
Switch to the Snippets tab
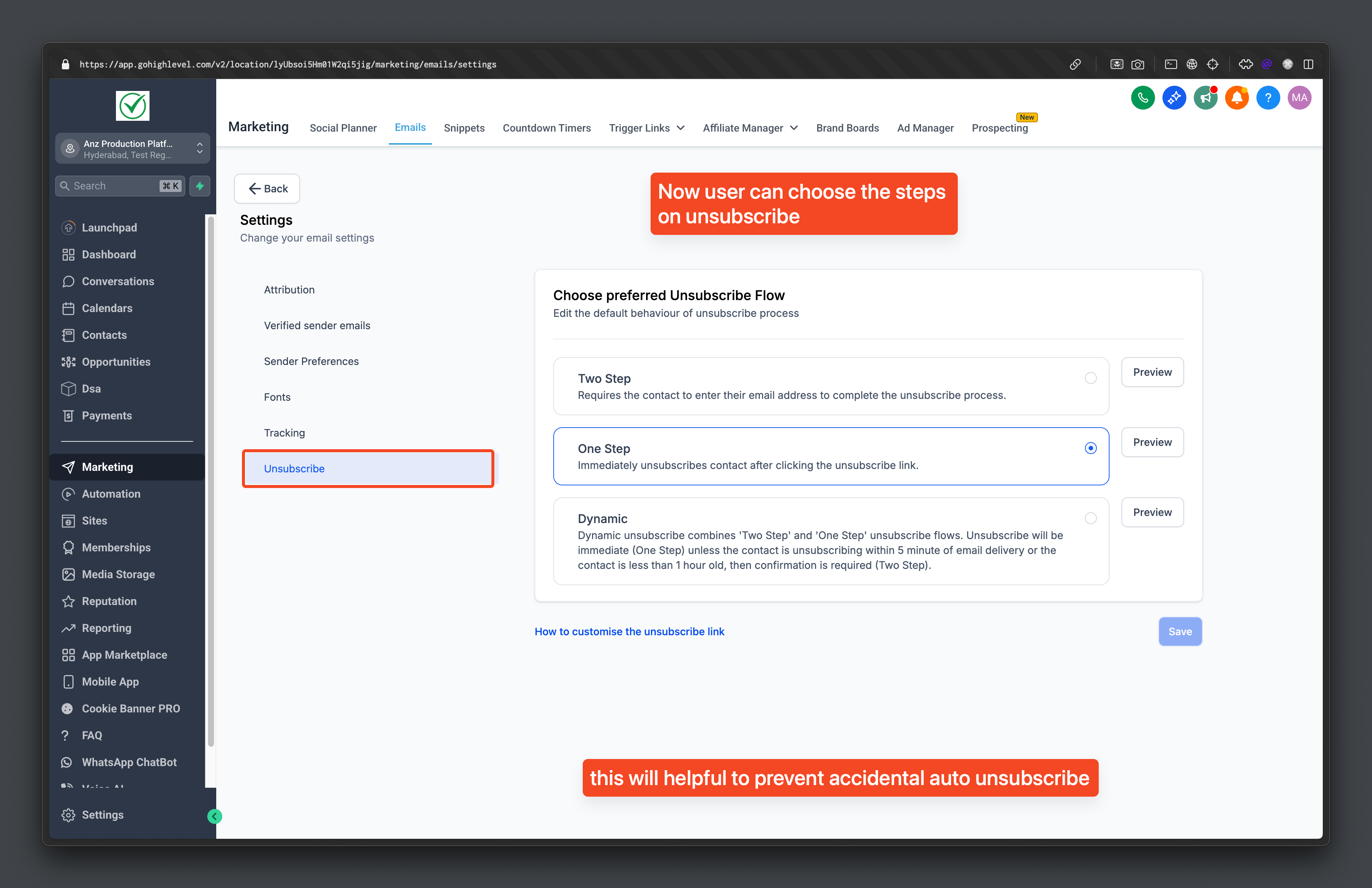[x=463, y=128]
